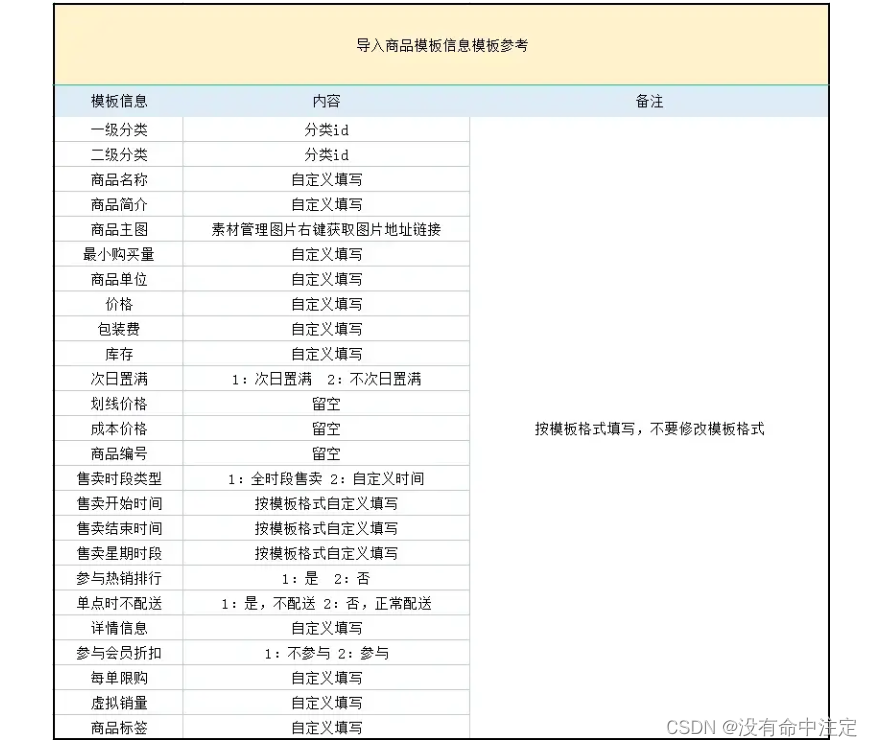Select the '虚拟销量' cell
The width and height of the screenshot is (872, 746).
119,703
